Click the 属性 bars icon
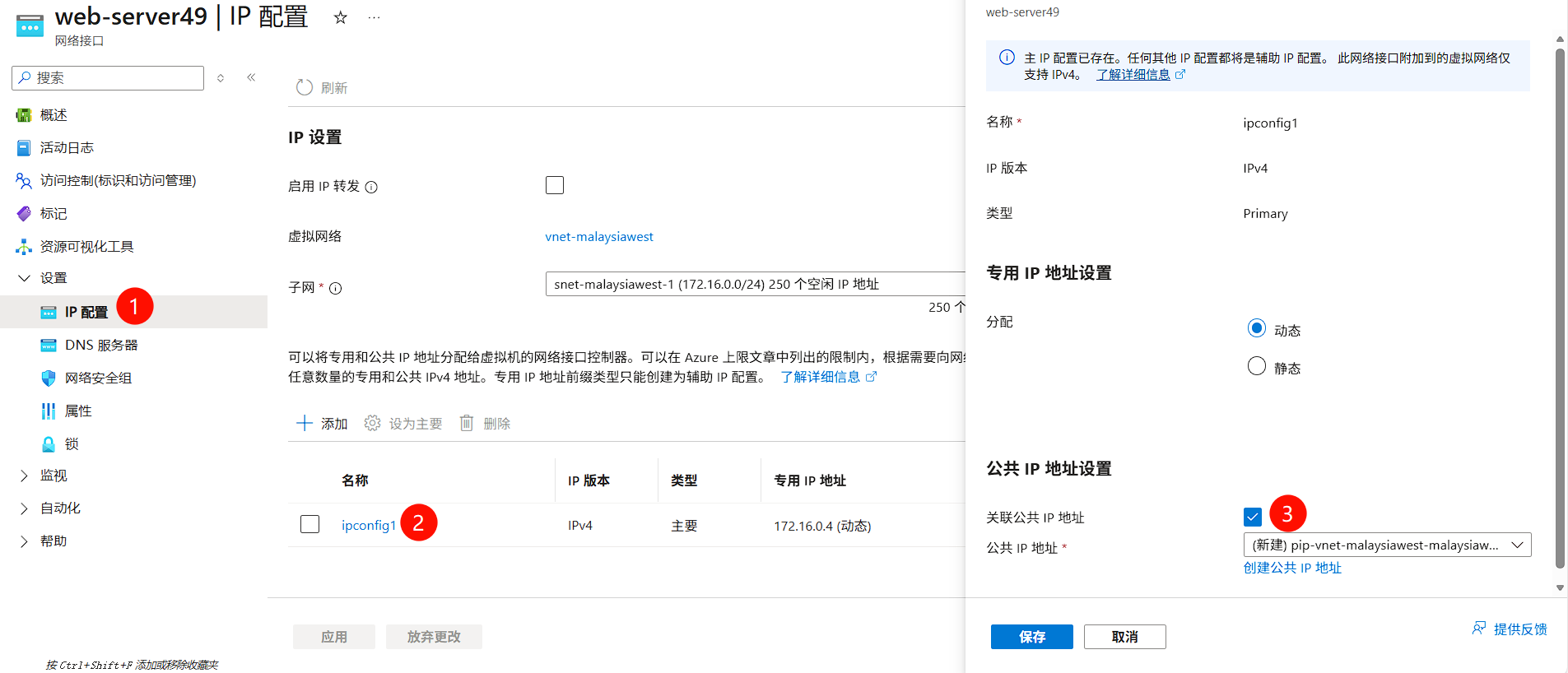Screen dimensions: 1568x673 pos(49,411)
